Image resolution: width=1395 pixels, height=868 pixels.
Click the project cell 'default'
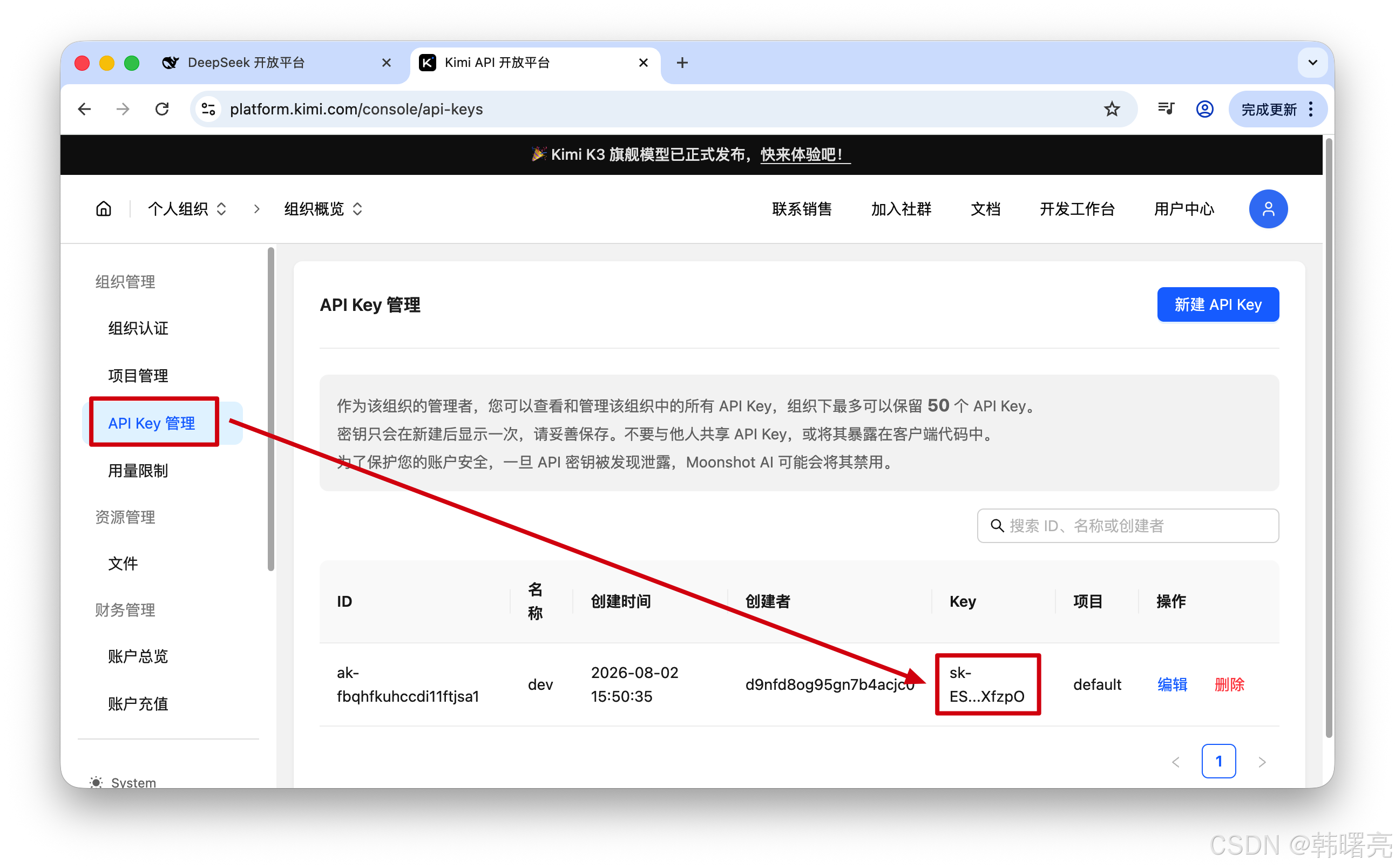click(1097, 684)
